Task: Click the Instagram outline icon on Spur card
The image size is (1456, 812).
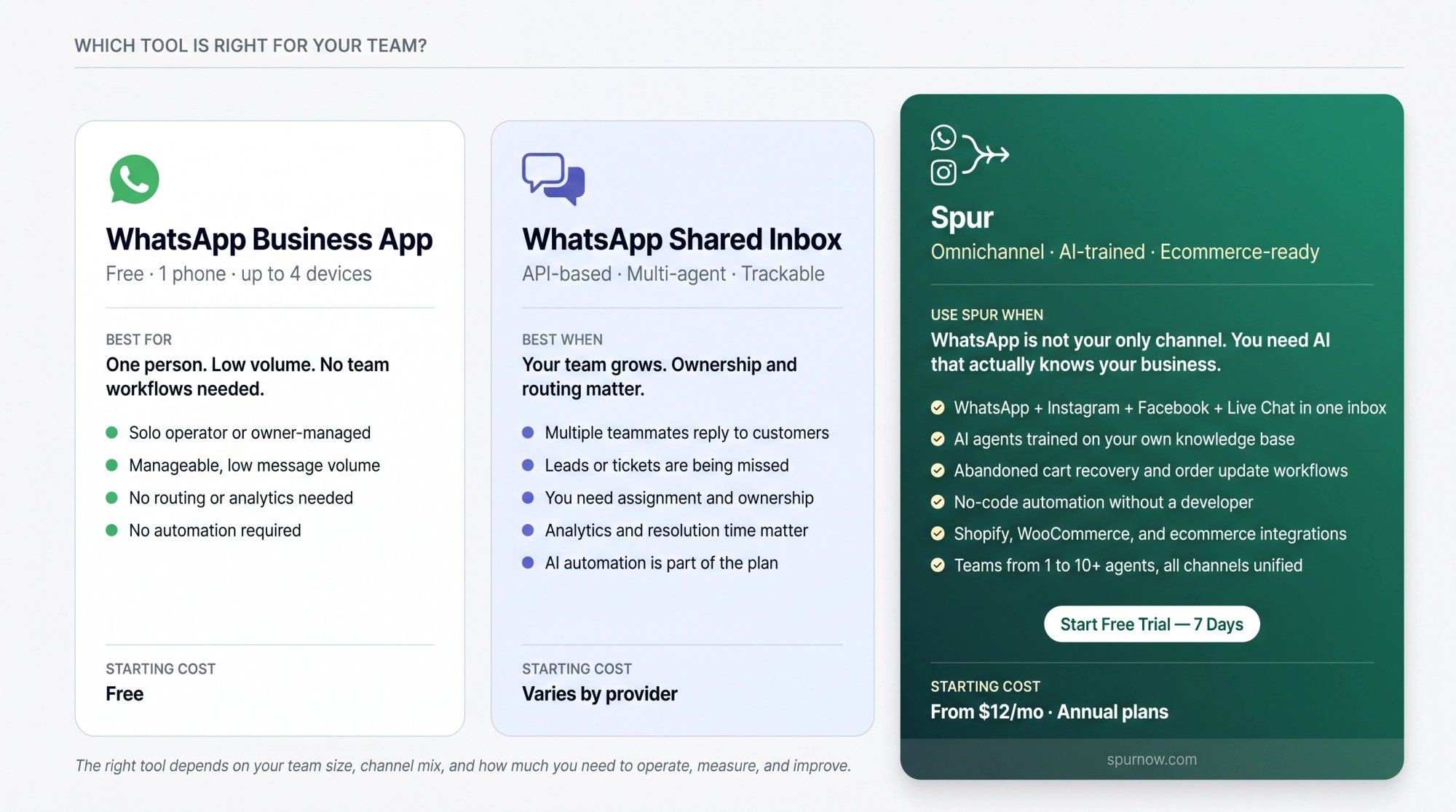Action: click(943, 172)
